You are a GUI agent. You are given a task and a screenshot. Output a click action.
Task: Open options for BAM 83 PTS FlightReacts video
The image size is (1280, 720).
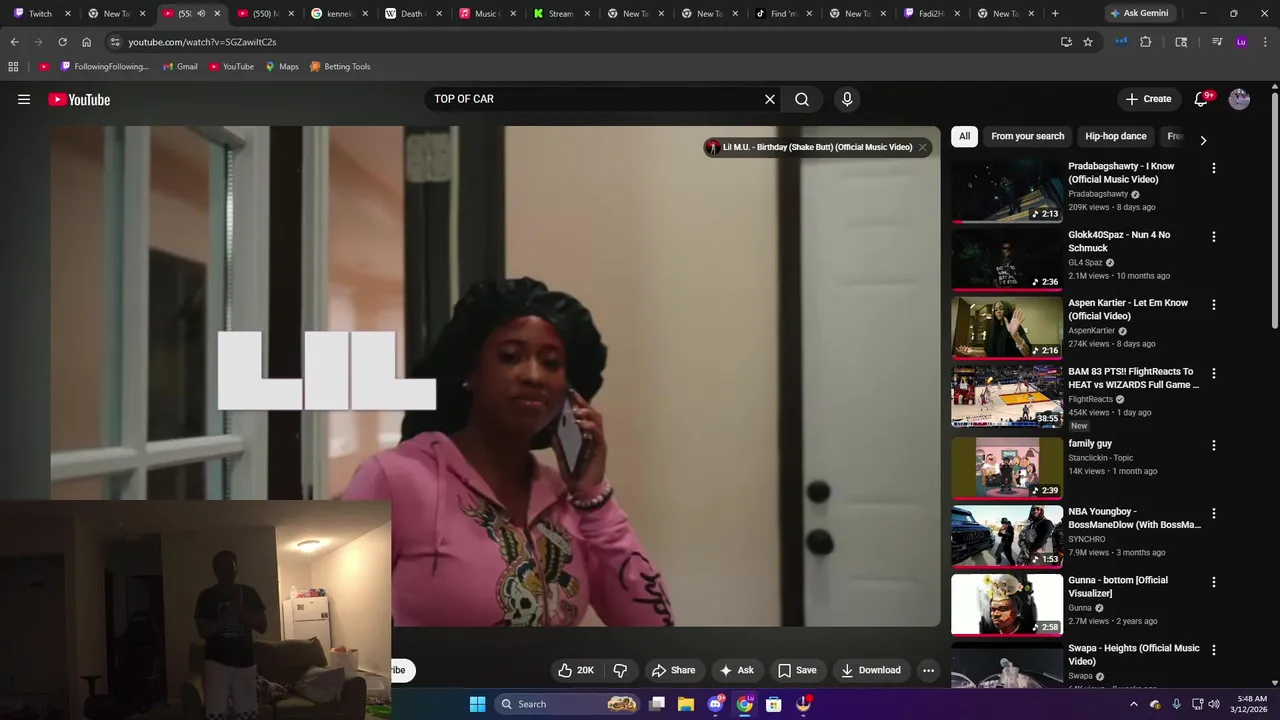(x=1214, y=373)
